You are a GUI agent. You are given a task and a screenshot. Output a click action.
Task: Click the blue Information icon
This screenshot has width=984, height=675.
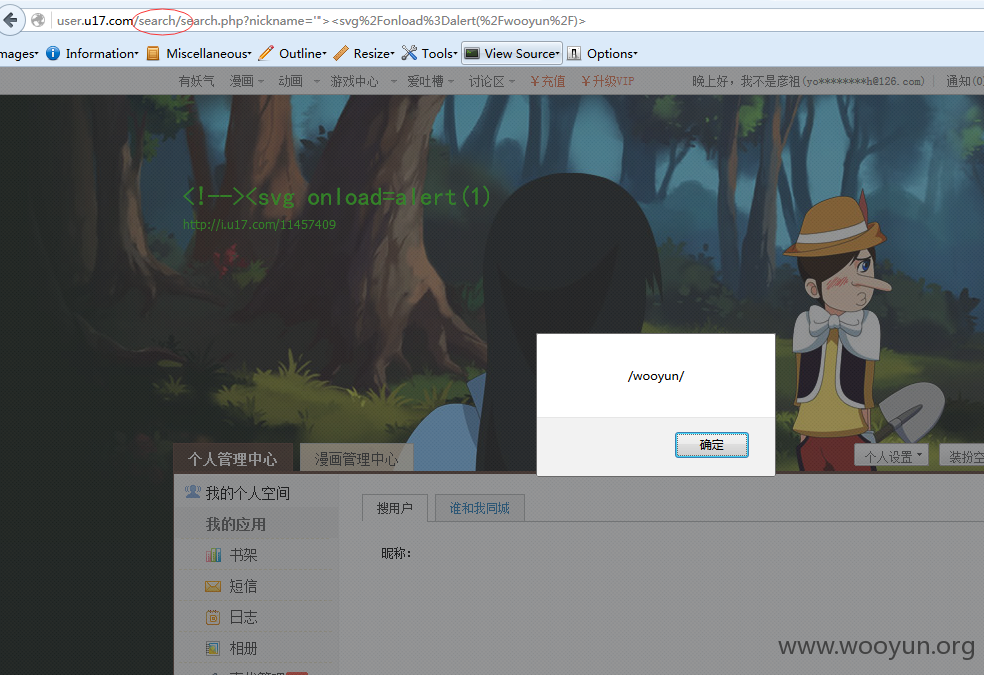[x=53, y=53]
